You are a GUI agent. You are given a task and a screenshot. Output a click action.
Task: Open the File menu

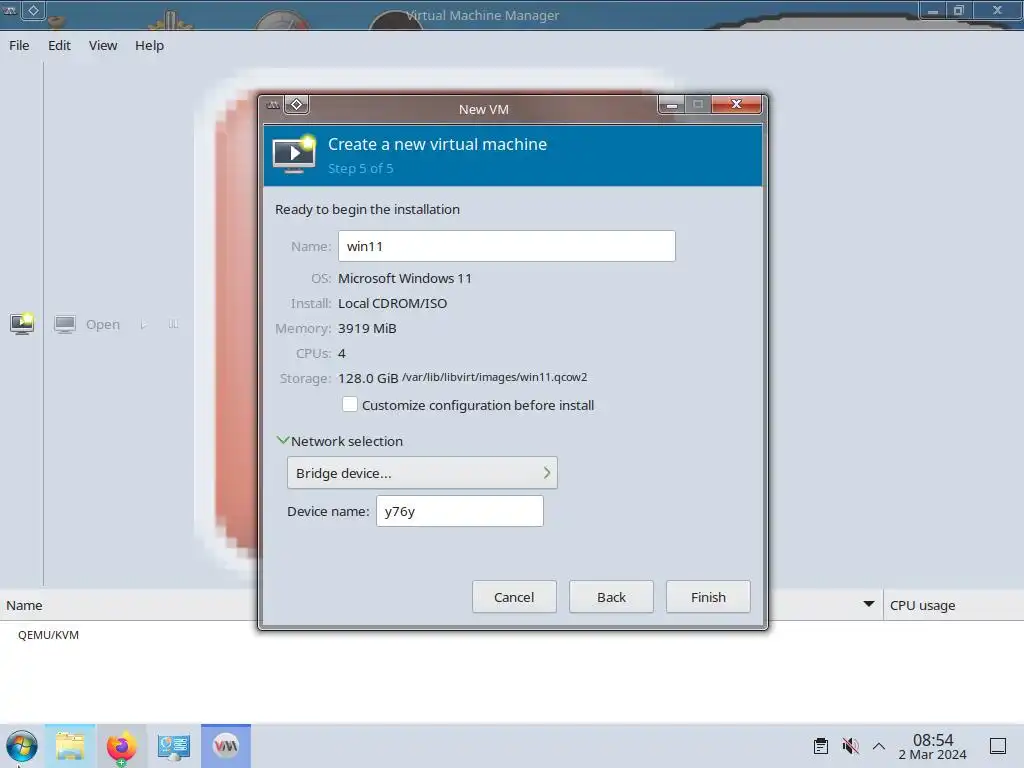click(x=19, y=45)
